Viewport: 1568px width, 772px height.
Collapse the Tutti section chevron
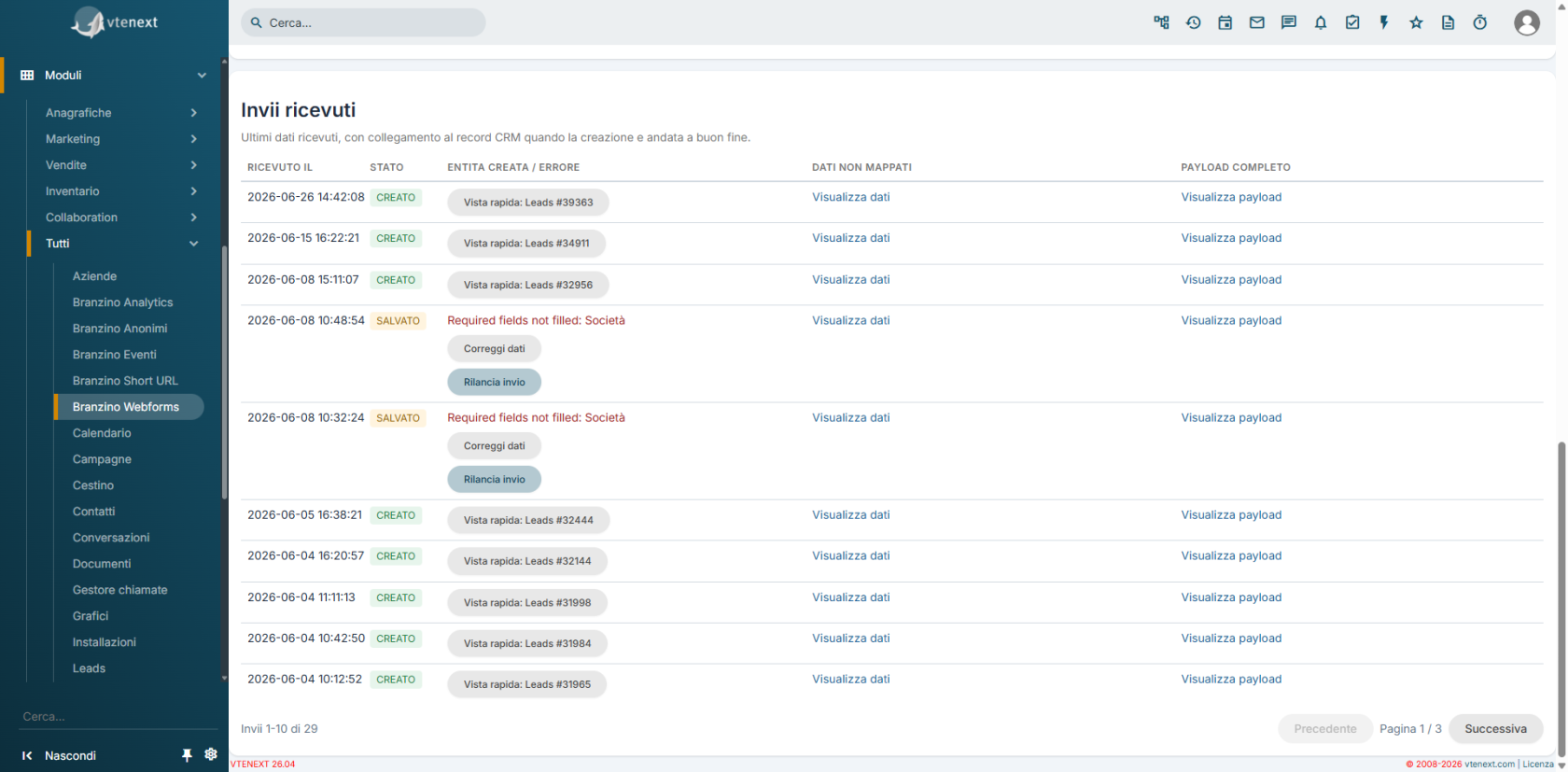click(194, 244)
